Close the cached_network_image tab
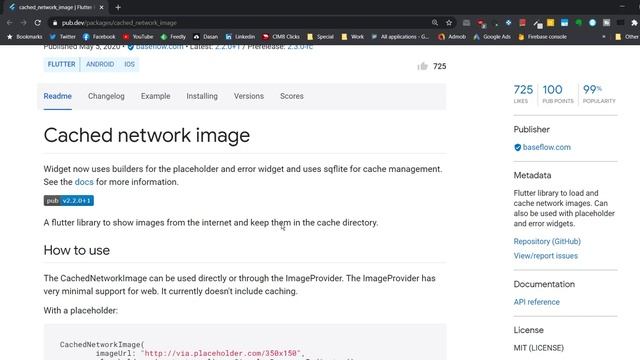This screenshot has width=640, height=360. pyautogui.click(x=101, y=7)
